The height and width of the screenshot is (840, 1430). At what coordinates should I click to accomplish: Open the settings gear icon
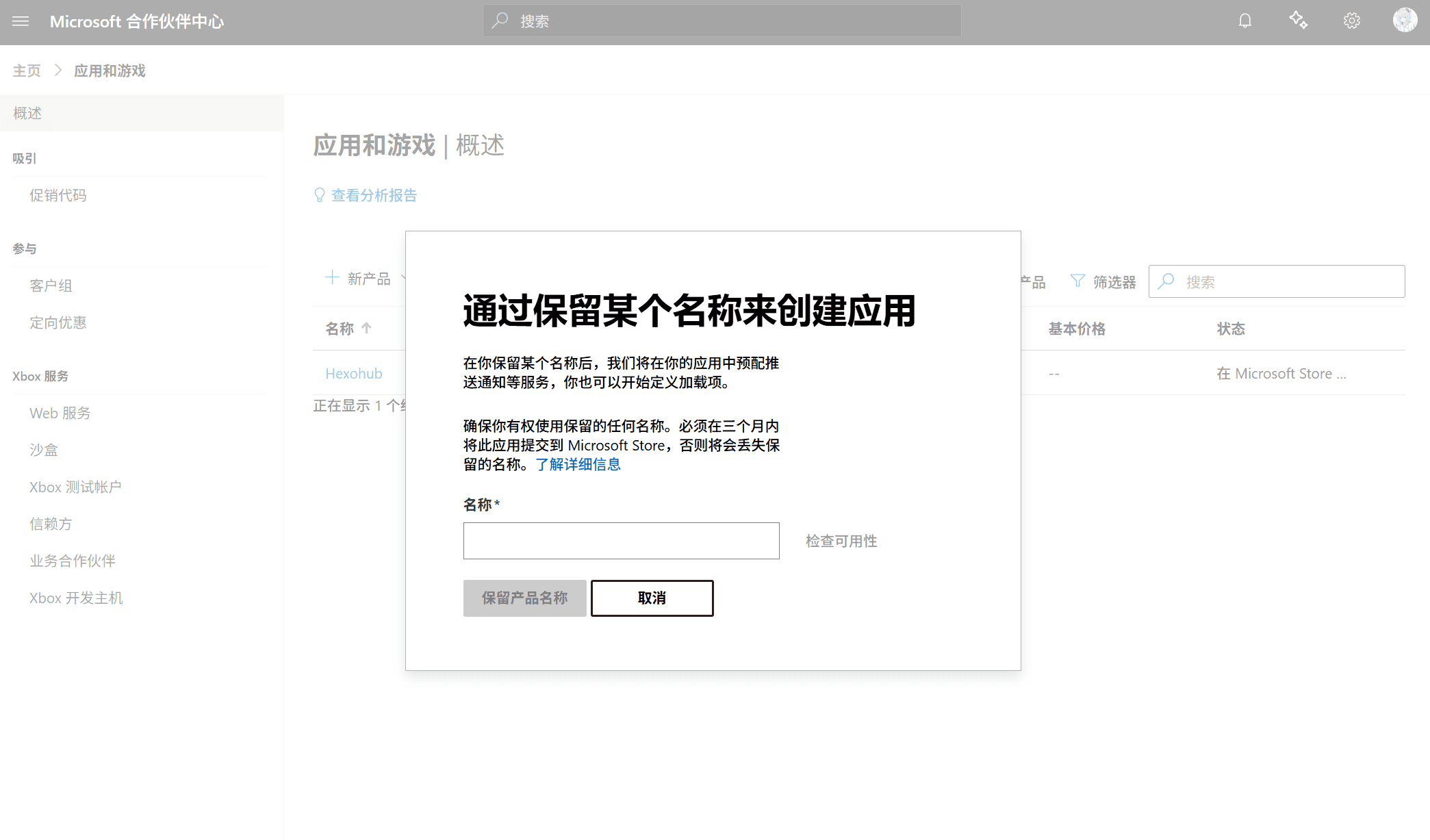coord(1351,21)
